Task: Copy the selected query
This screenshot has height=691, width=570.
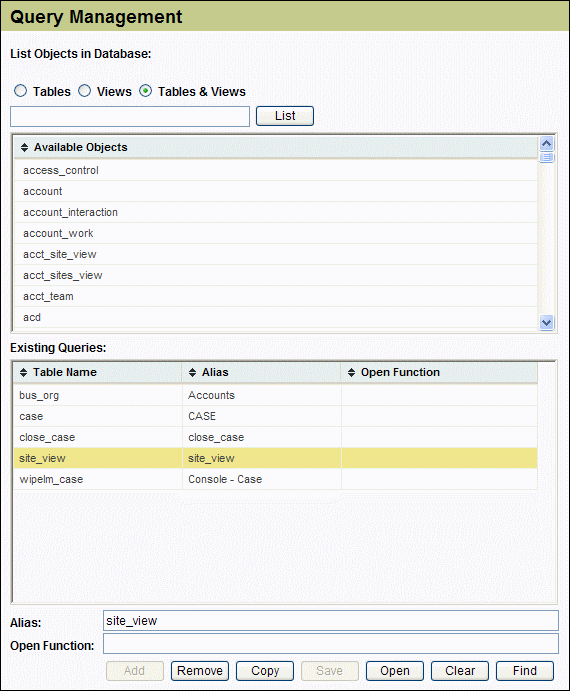Action: pos(265,671)
